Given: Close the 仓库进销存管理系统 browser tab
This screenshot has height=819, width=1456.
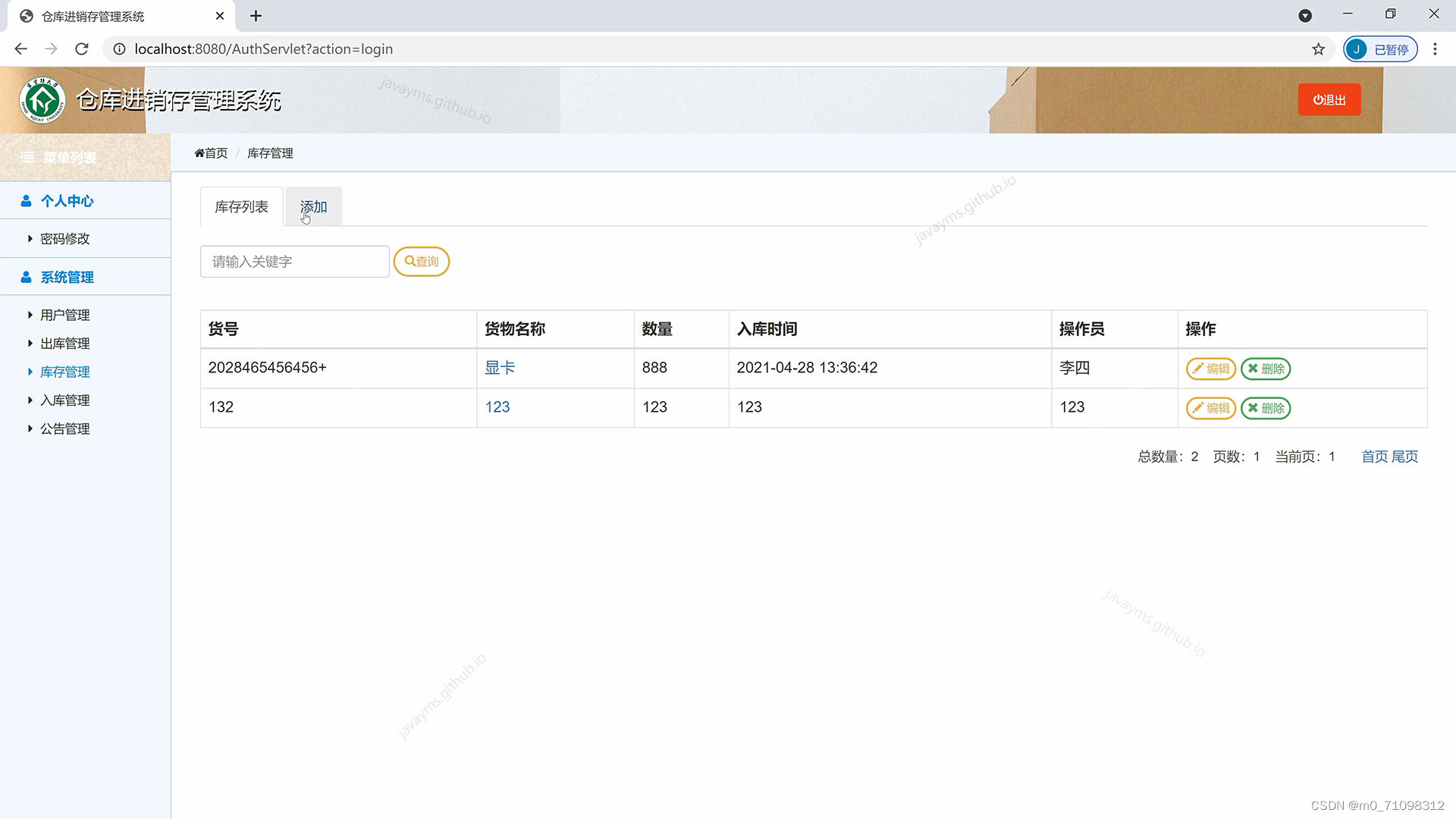Looking at the screenshot, I should coord(220,16).
